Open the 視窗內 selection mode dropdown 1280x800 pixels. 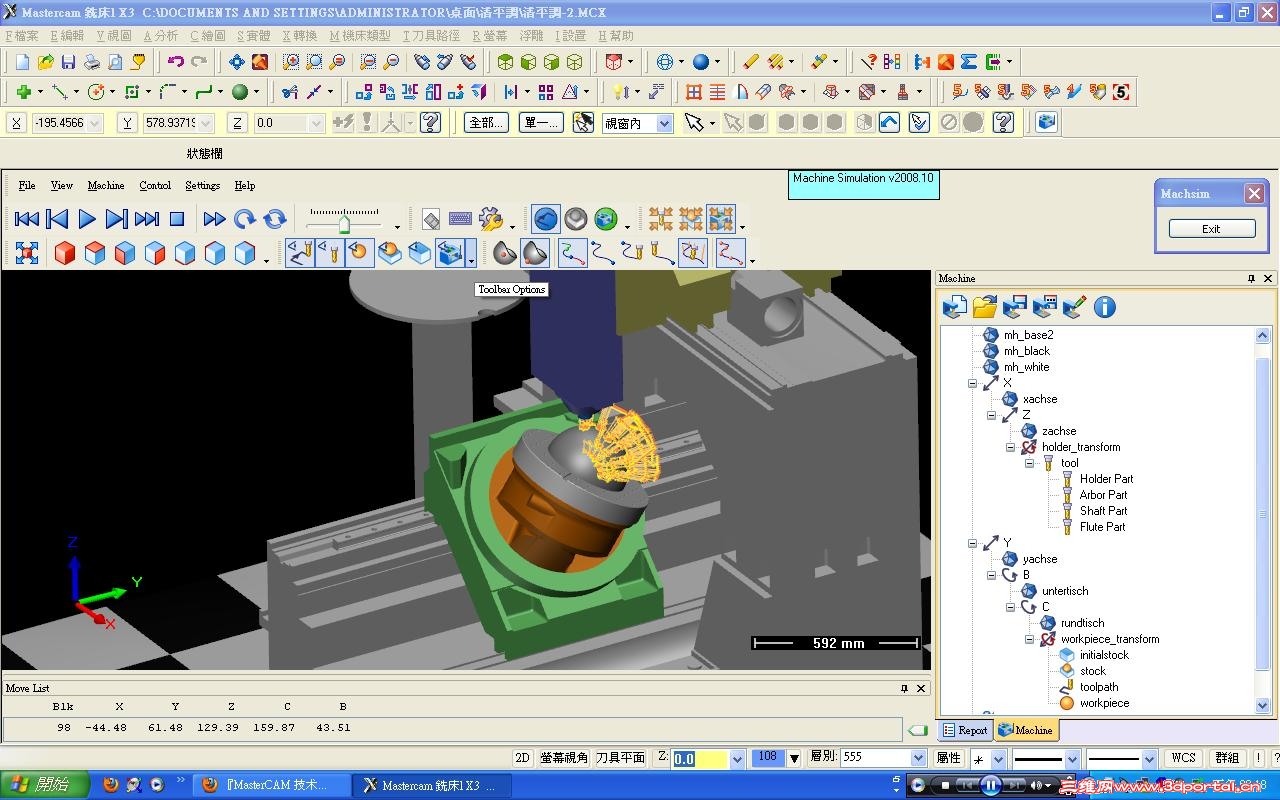[x=665, y=123]
